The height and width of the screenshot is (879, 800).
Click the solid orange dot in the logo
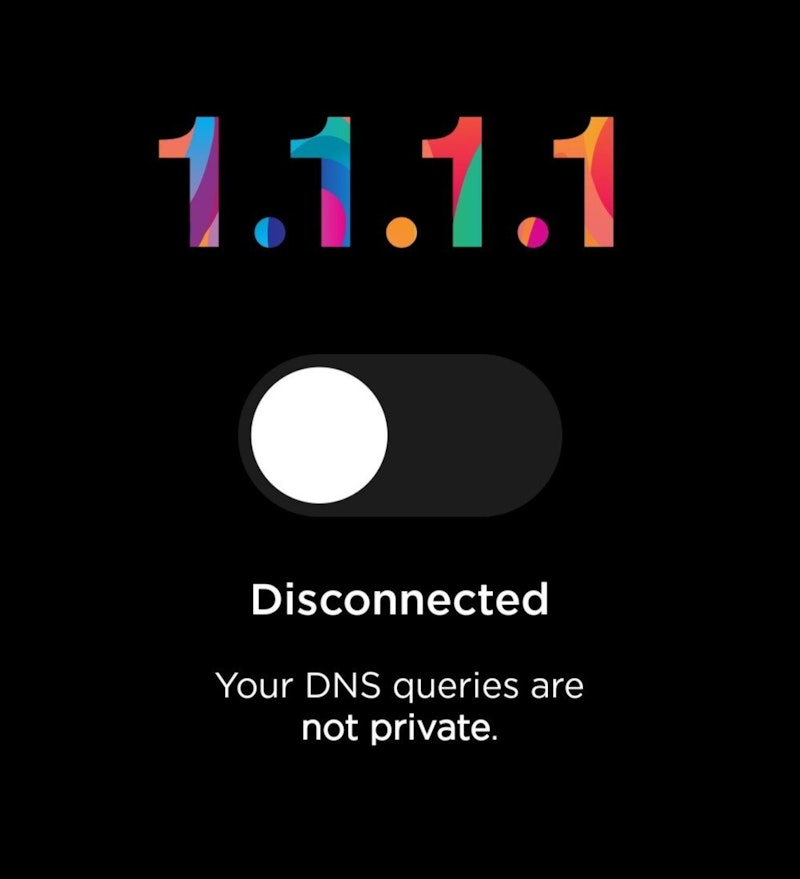[x=401, y=232]
